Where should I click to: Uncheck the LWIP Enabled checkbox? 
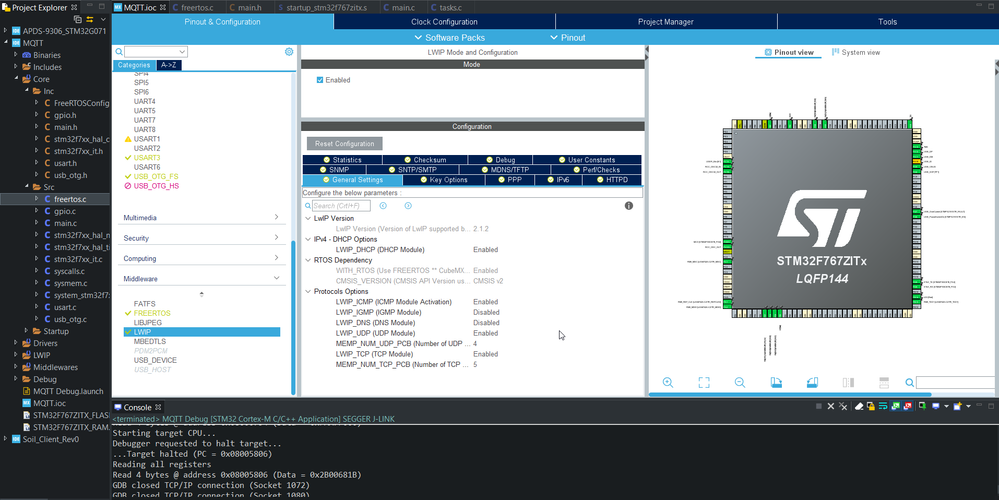tap(320, 80)
